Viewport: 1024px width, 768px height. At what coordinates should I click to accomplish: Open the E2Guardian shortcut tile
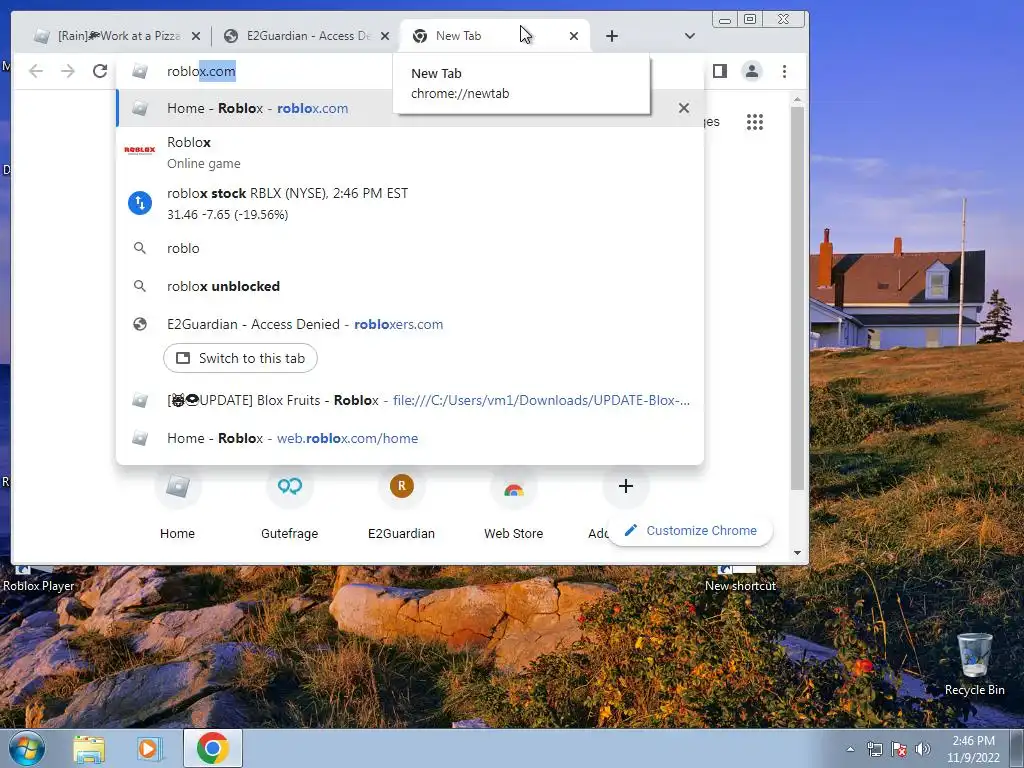click(x=402, y=505)
